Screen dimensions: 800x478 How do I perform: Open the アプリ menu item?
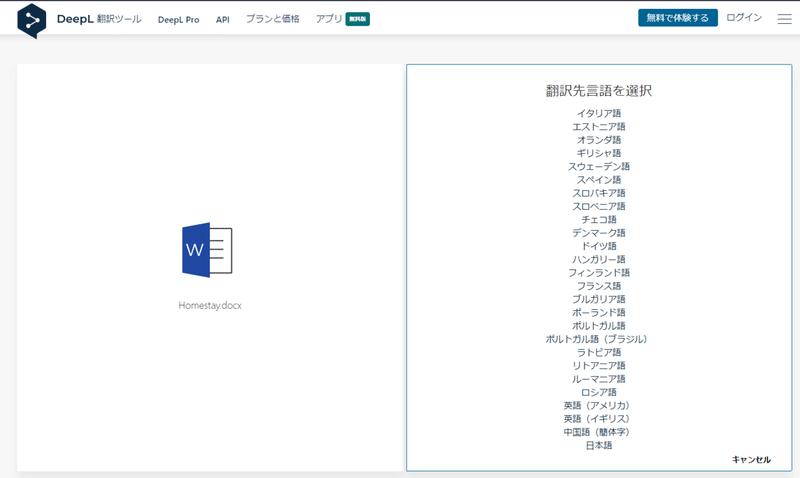click(329, 19)
